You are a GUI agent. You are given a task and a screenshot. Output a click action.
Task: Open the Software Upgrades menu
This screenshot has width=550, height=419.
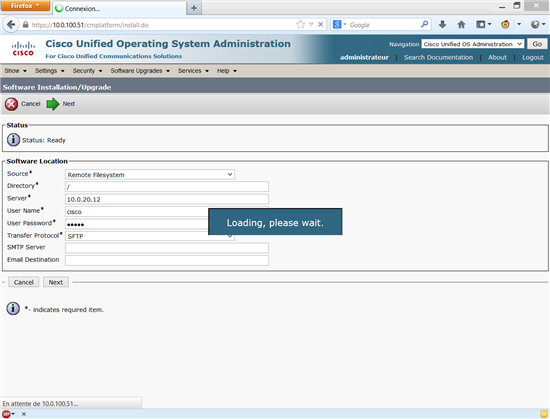140,71
